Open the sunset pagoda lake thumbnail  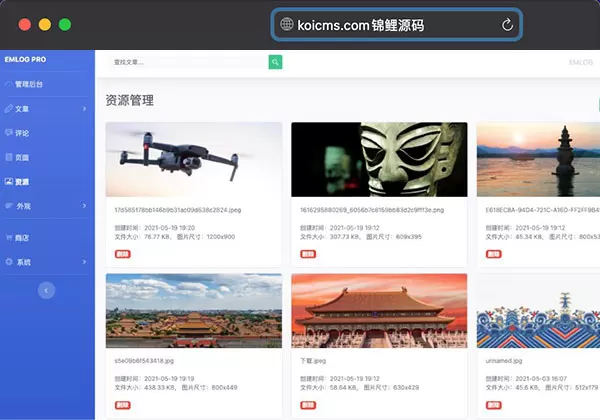point(538,160)
